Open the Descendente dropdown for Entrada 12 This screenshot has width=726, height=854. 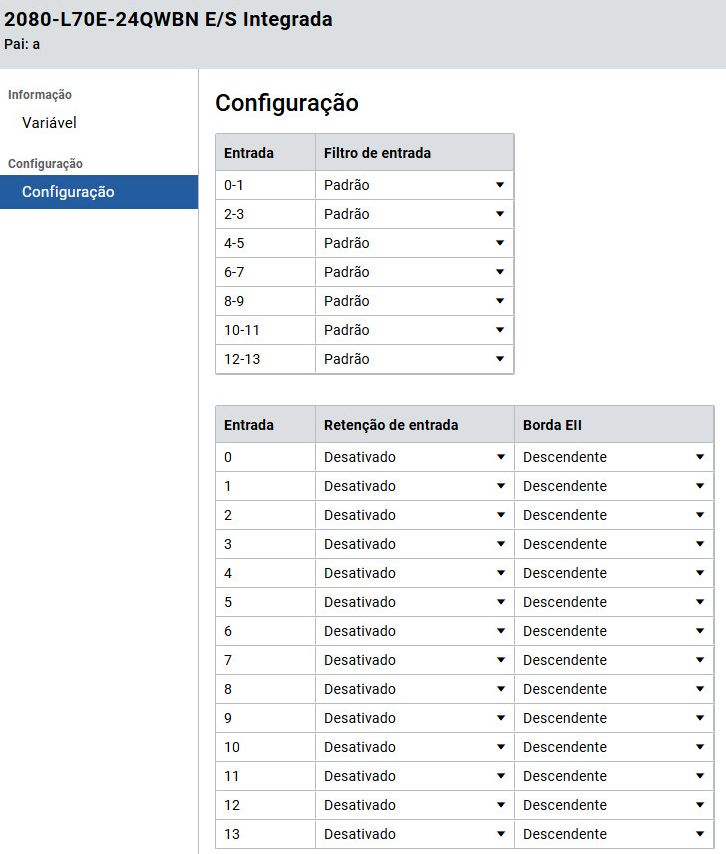coord(614,805)
